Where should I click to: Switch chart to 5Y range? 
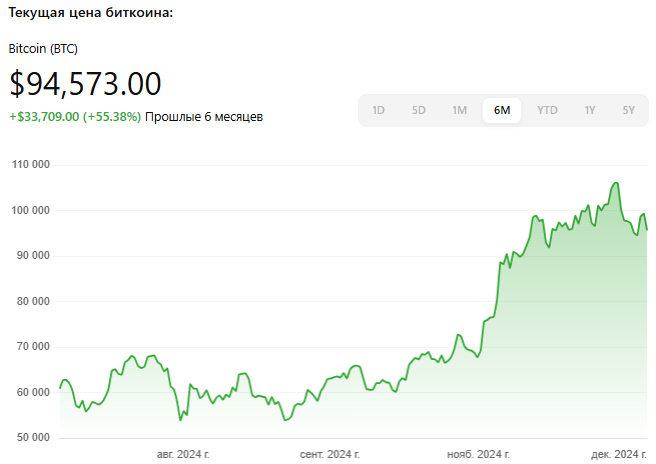(x=628, y=110)
